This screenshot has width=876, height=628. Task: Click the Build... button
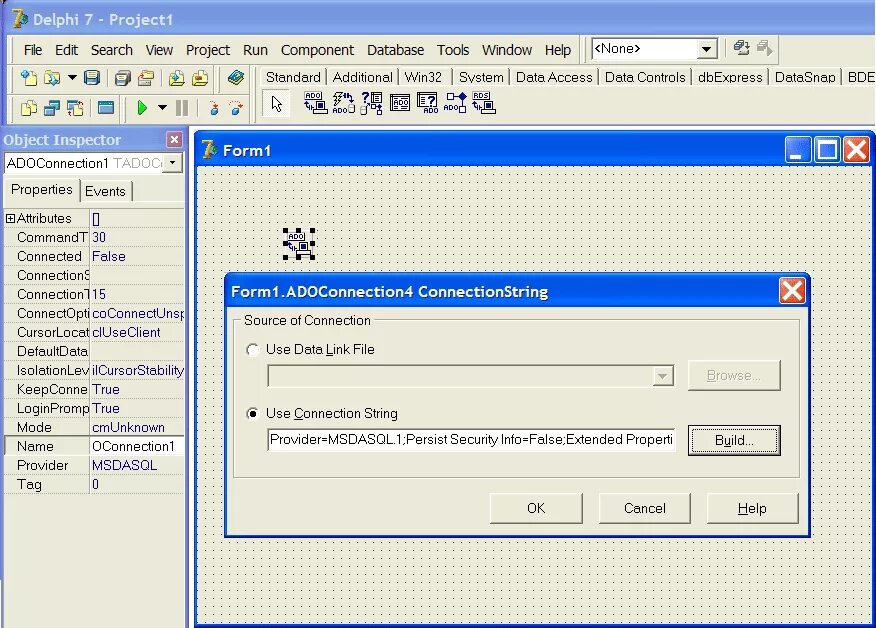734,440
